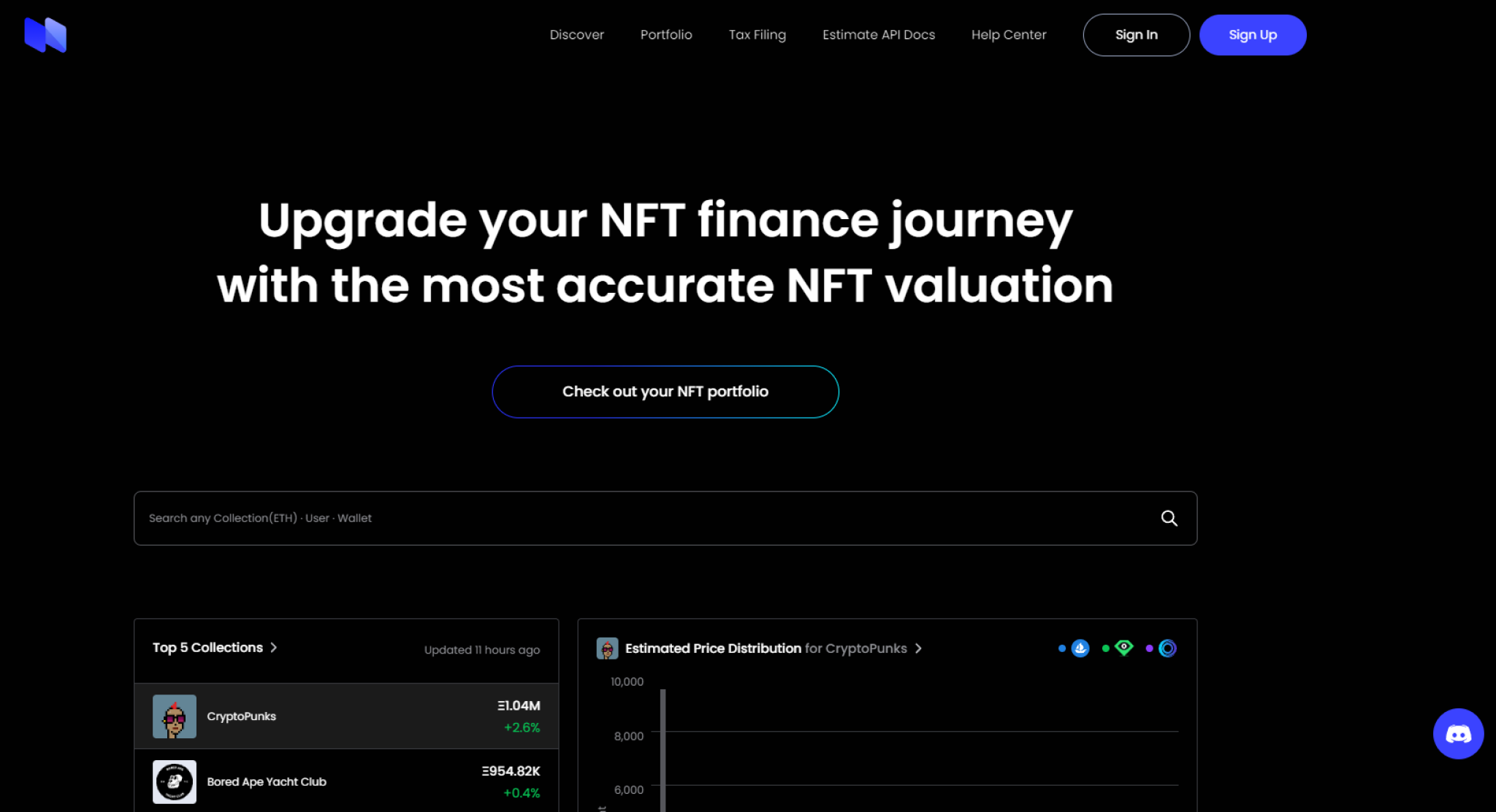This screenshot has width=1496, height=812.
Task: Open the Discover menu item
Action: [576, 34]
